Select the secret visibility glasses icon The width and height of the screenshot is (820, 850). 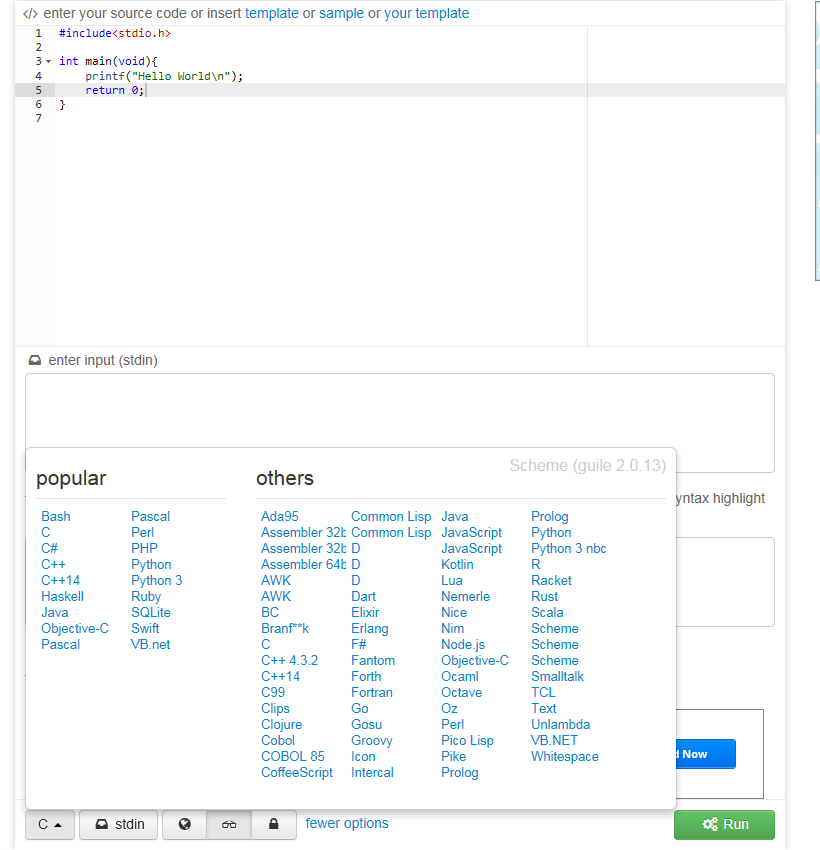click(x=230, y=825)
